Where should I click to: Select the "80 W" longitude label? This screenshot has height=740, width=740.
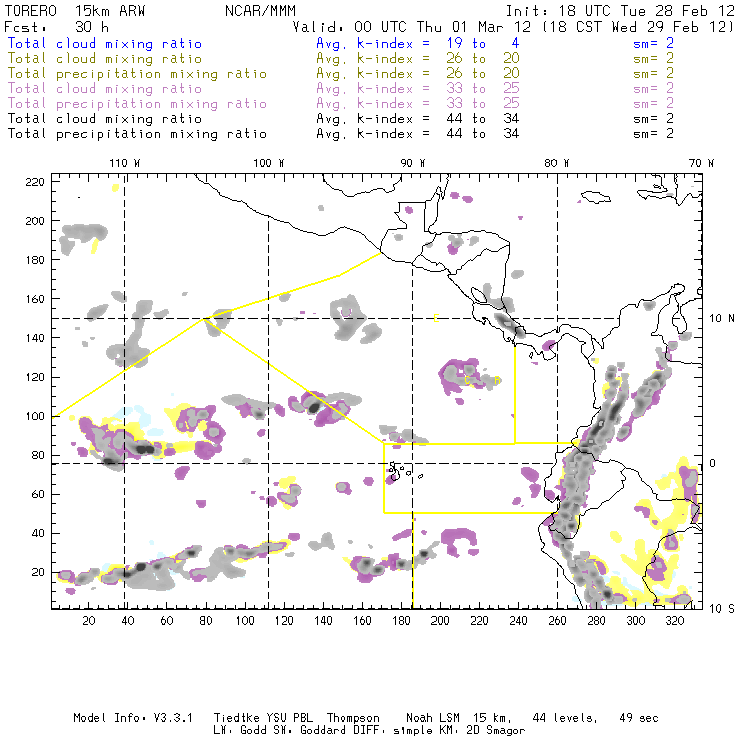(556, 163)
